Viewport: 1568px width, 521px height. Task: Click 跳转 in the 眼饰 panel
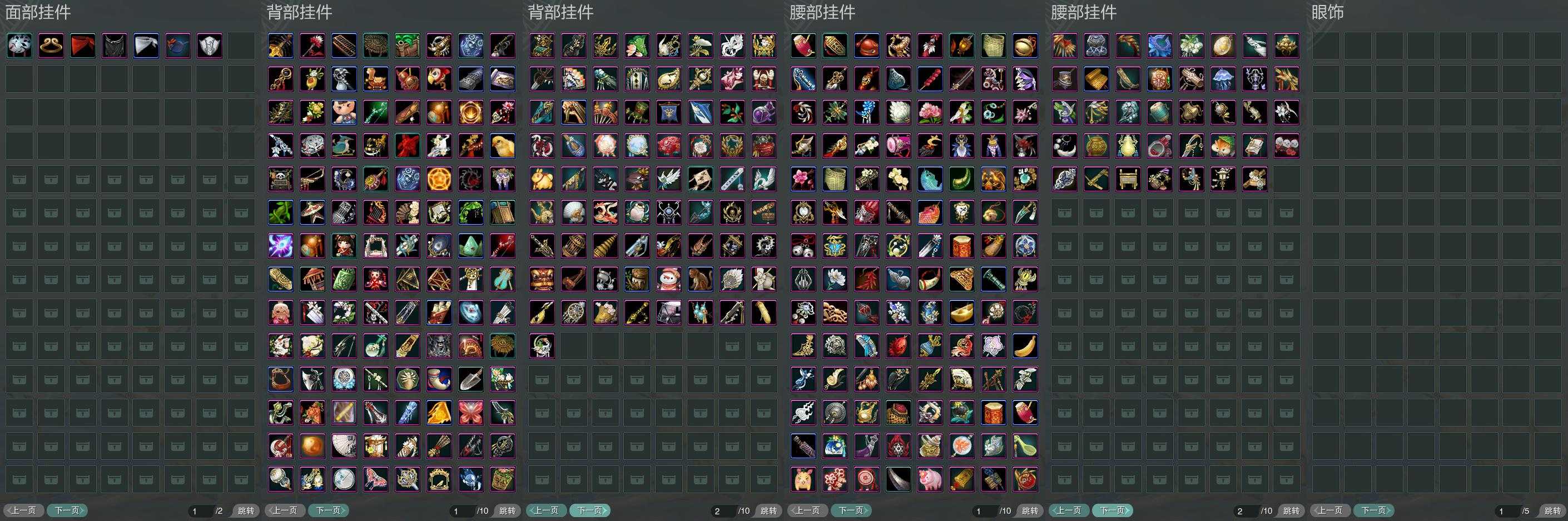point(1552,510)
